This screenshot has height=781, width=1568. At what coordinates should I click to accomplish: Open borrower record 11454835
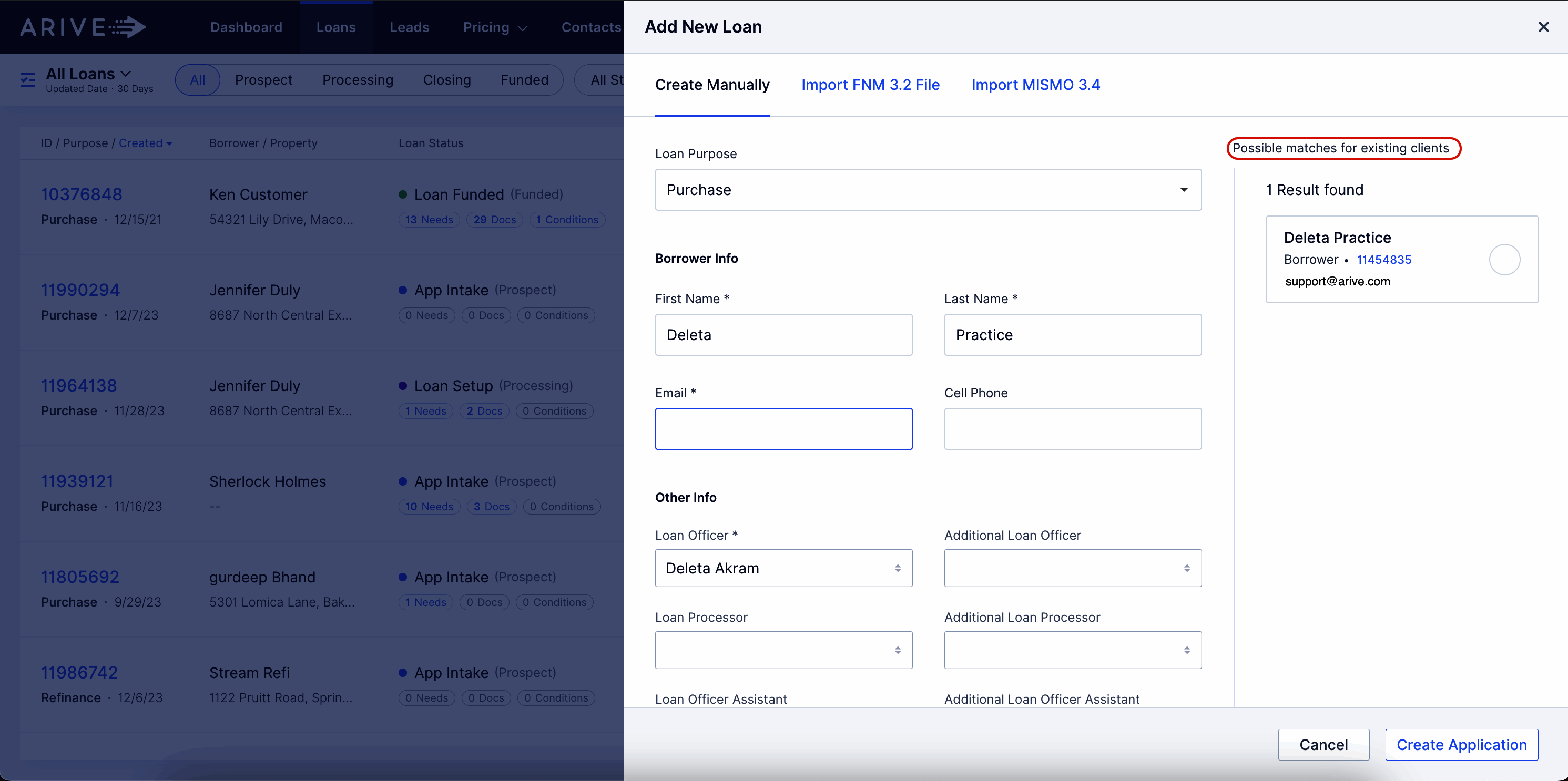1384,259
